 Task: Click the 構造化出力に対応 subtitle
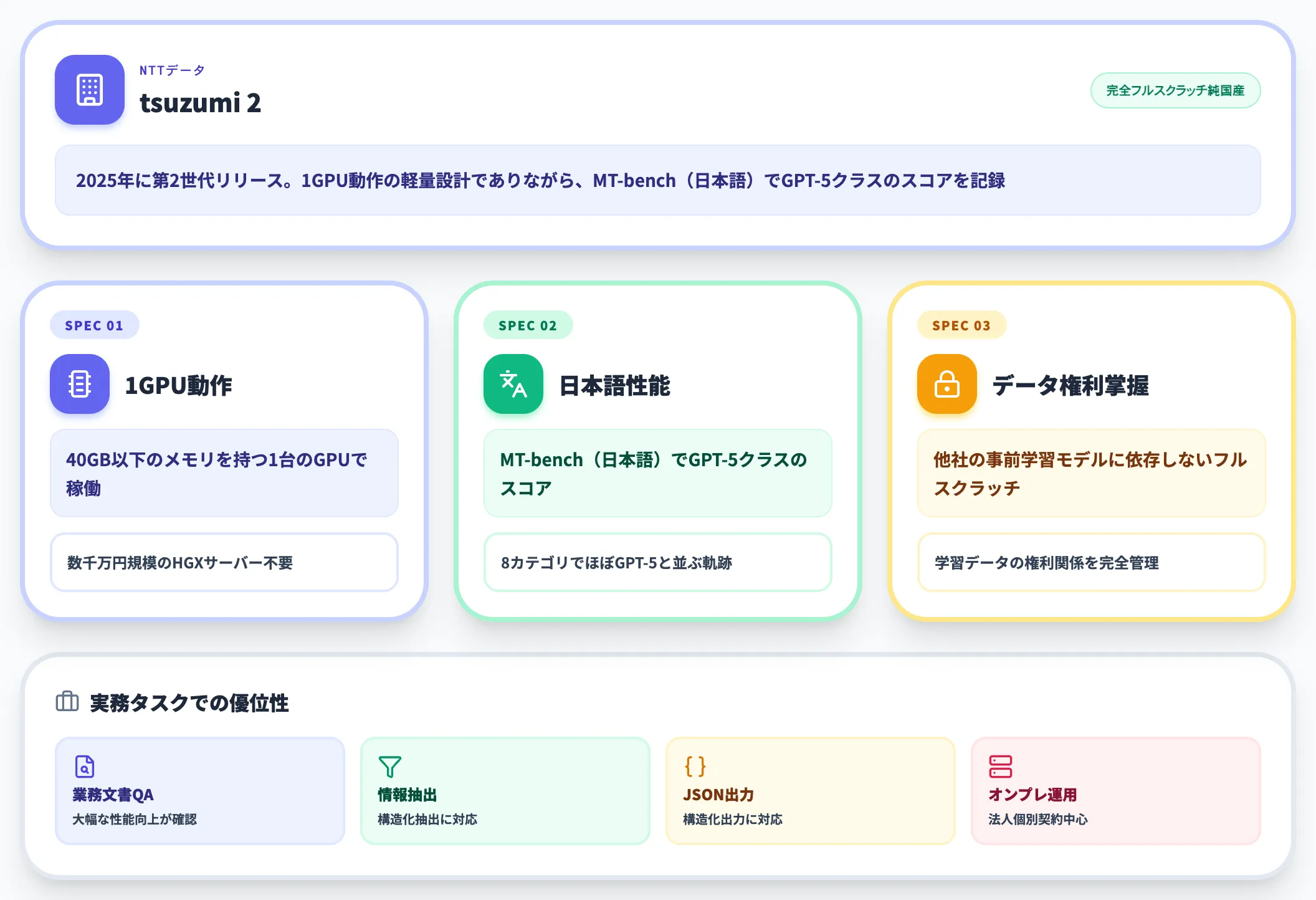click(x=733, y=819)
